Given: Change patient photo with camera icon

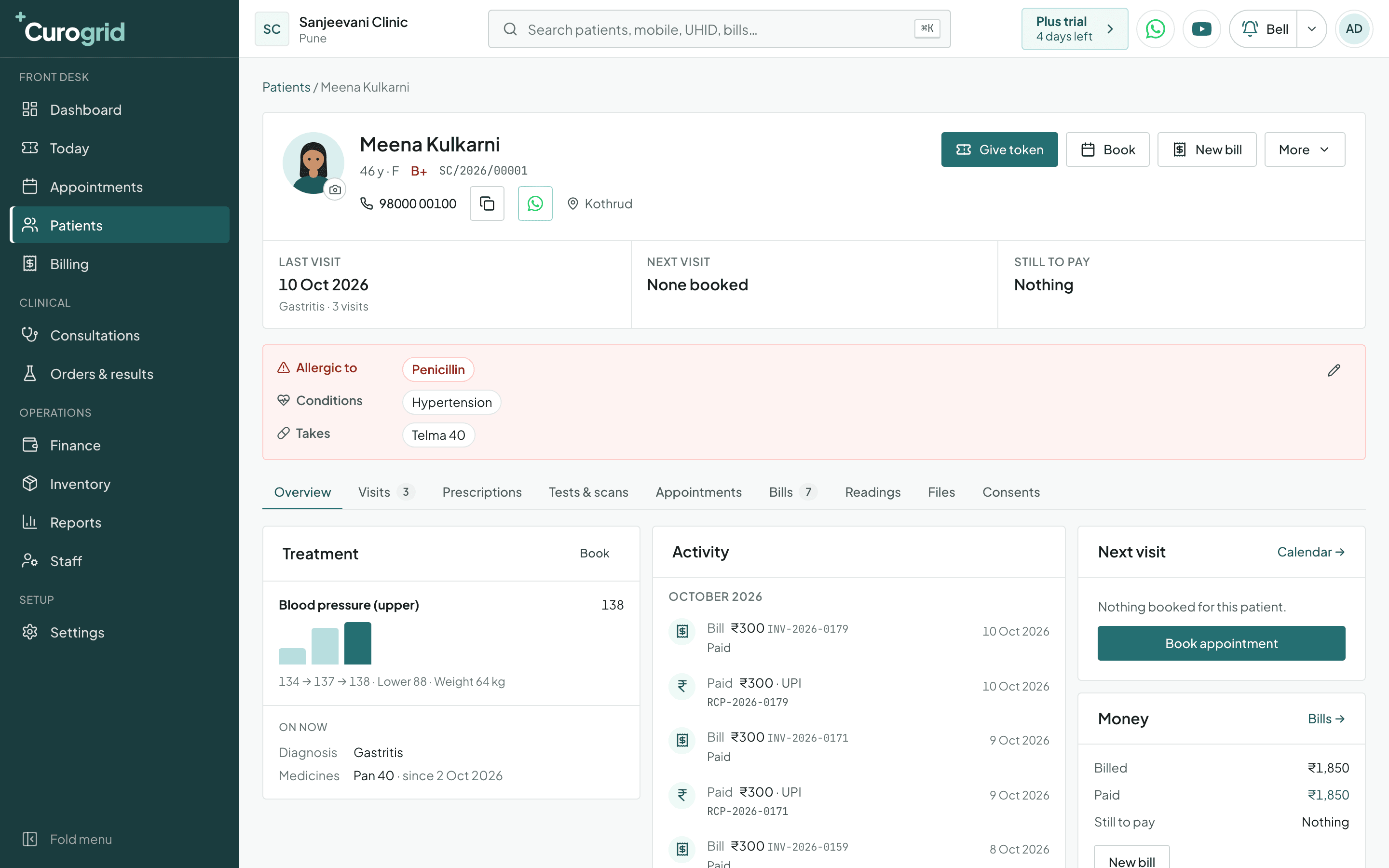Looking at the screenshot, I should (x=335, y=190).
